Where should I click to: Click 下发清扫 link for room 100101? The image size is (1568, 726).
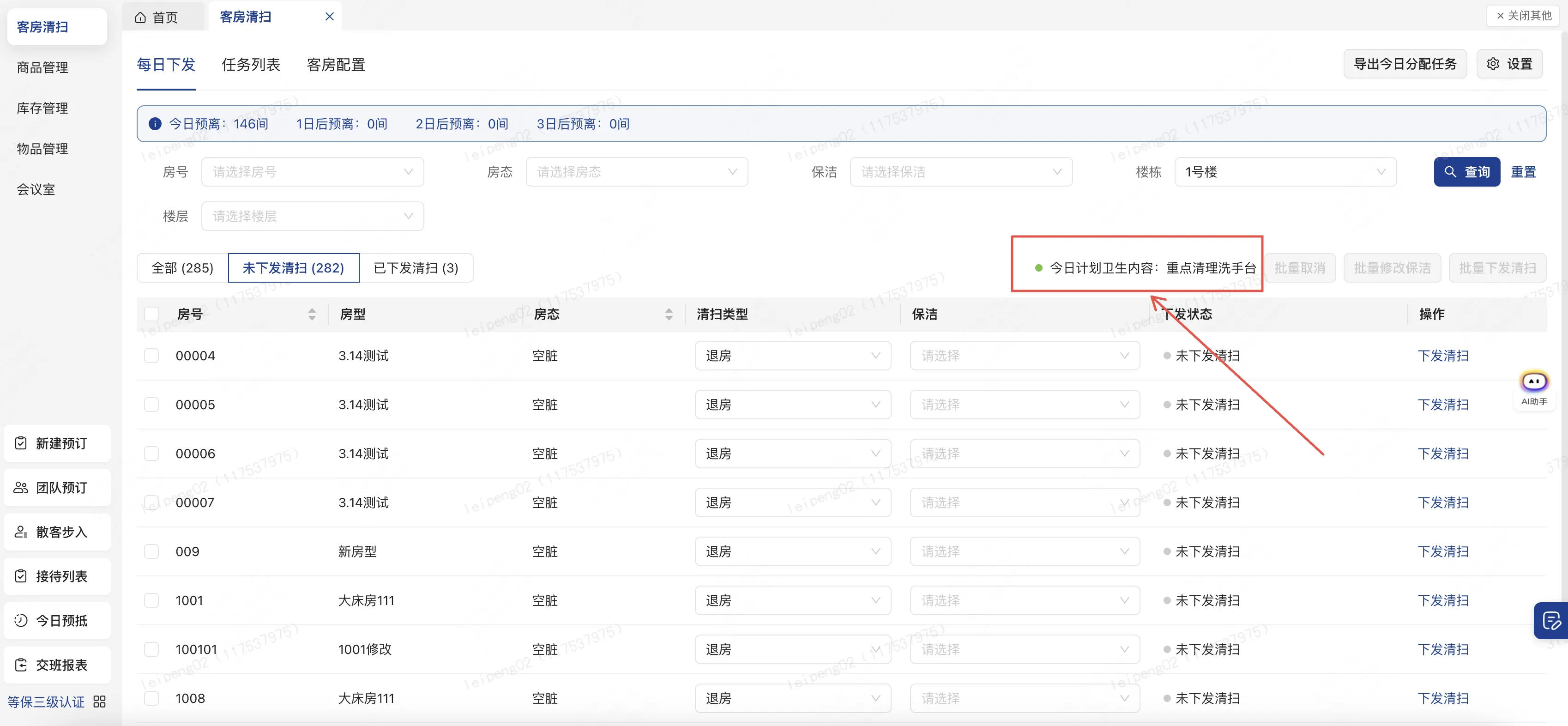(1442, 649)
